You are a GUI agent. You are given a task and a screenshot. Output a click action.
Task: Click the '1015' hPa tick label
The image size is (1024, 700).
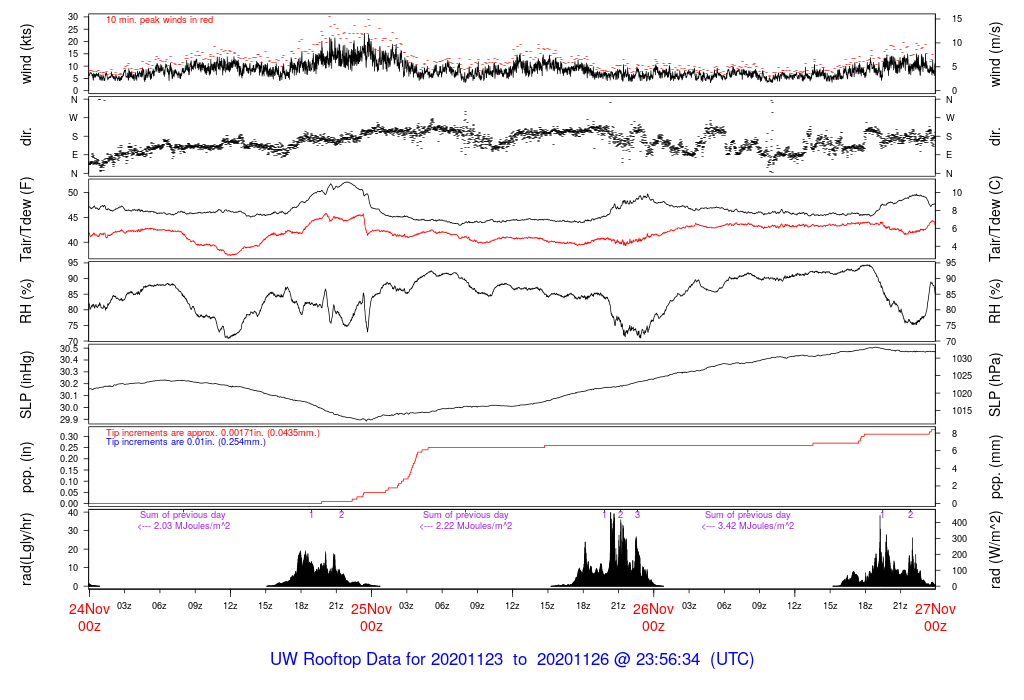[962, 411]
